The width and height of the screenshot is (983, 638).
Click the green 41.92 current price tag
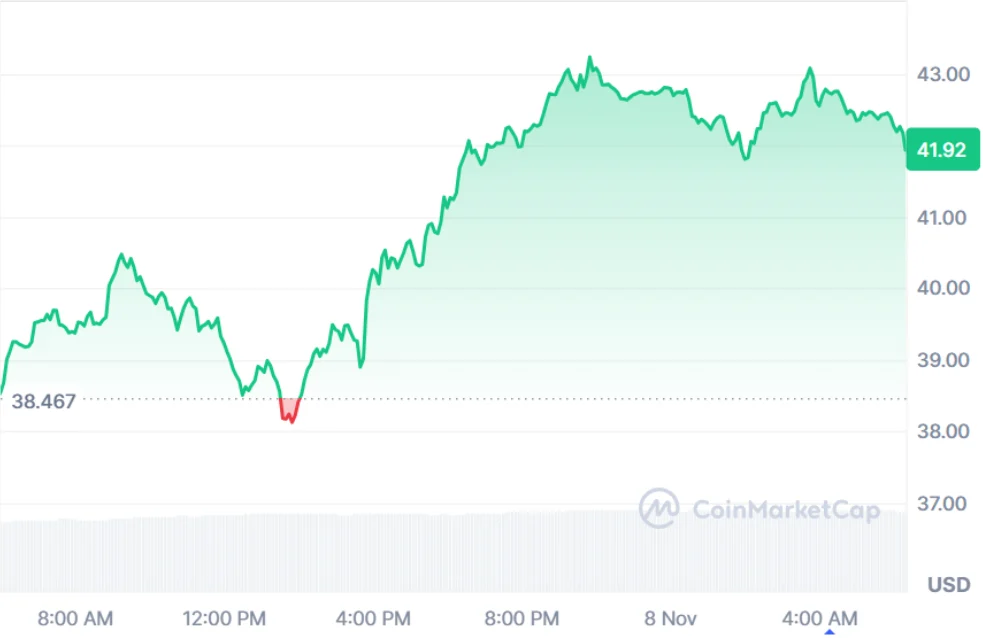942,151
